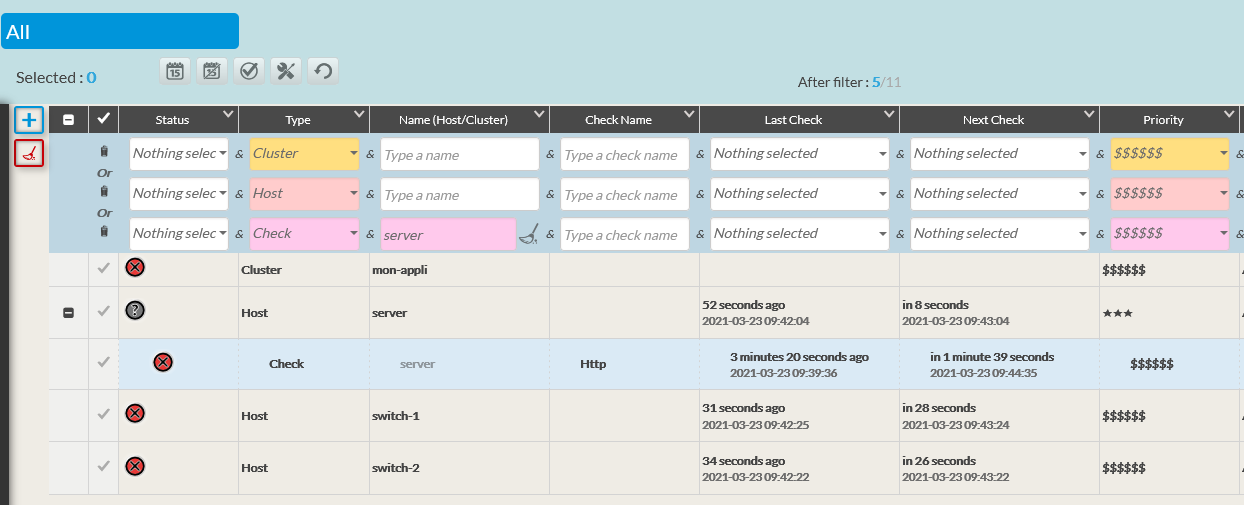Toggle selection of the mon-appli cluster row
This screenshot has height=505, width=1244.
pyautogui.click(x=103, y=268)
